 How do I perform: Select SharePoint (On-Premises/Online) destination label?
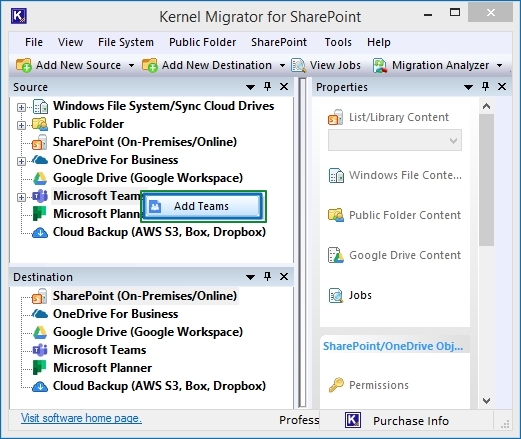click(x=145, y=296)
